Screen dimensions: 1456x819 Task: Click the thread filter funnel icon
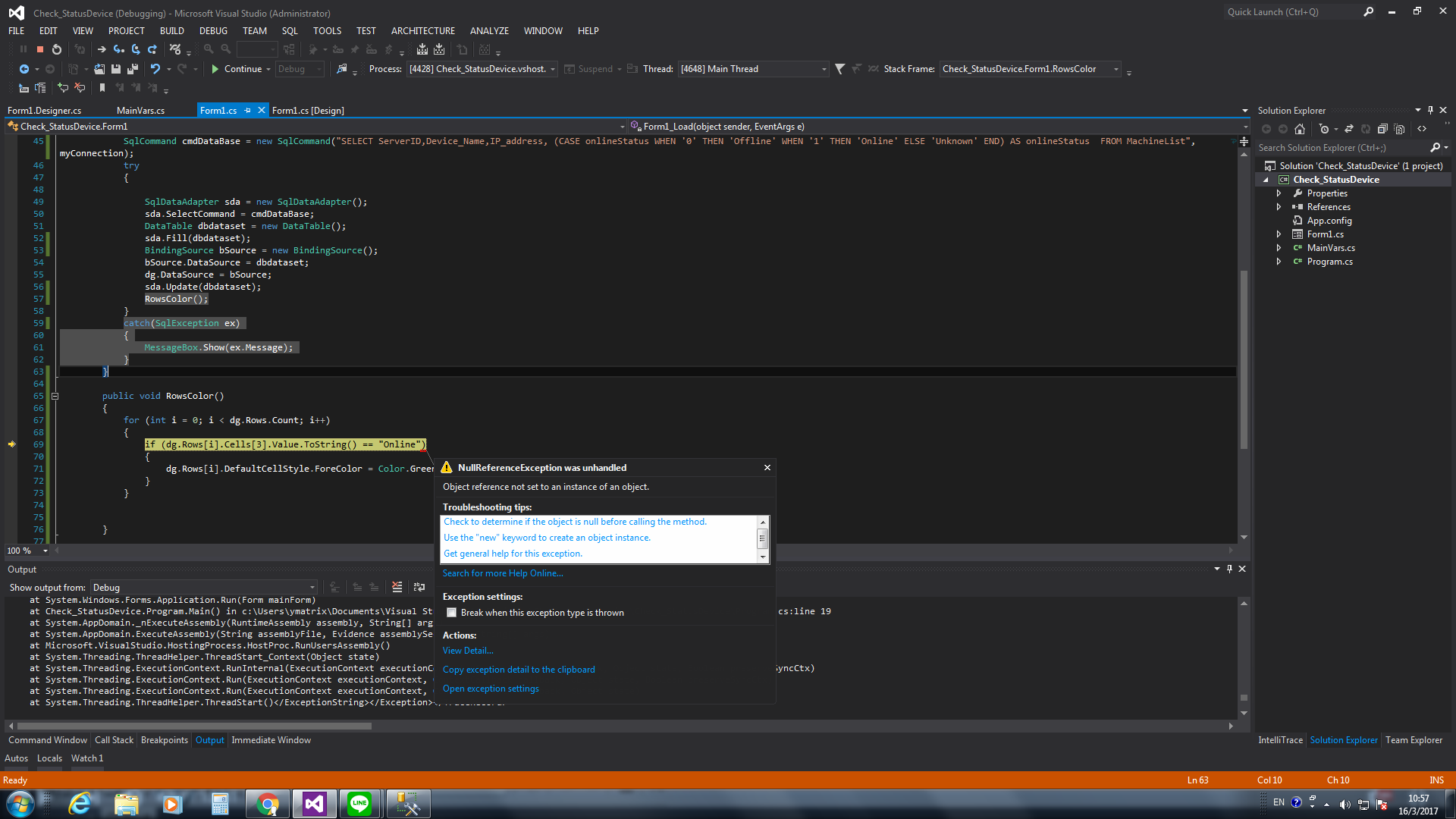839,69
